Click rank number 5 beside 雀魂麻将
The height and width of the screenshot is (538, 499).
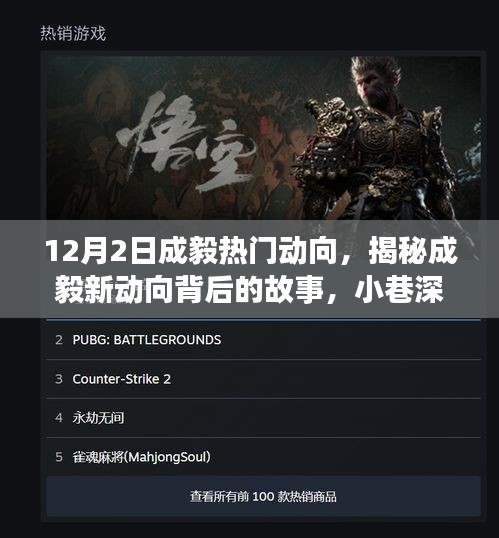[x=59, y=457]
